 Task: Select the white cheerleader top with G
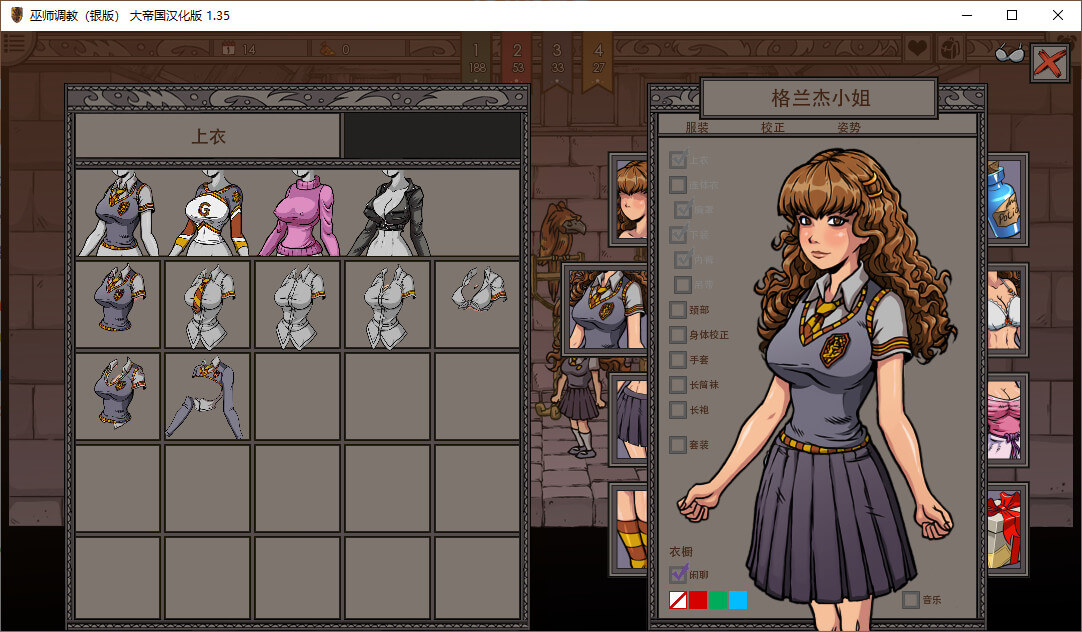(x=209, y=212)
